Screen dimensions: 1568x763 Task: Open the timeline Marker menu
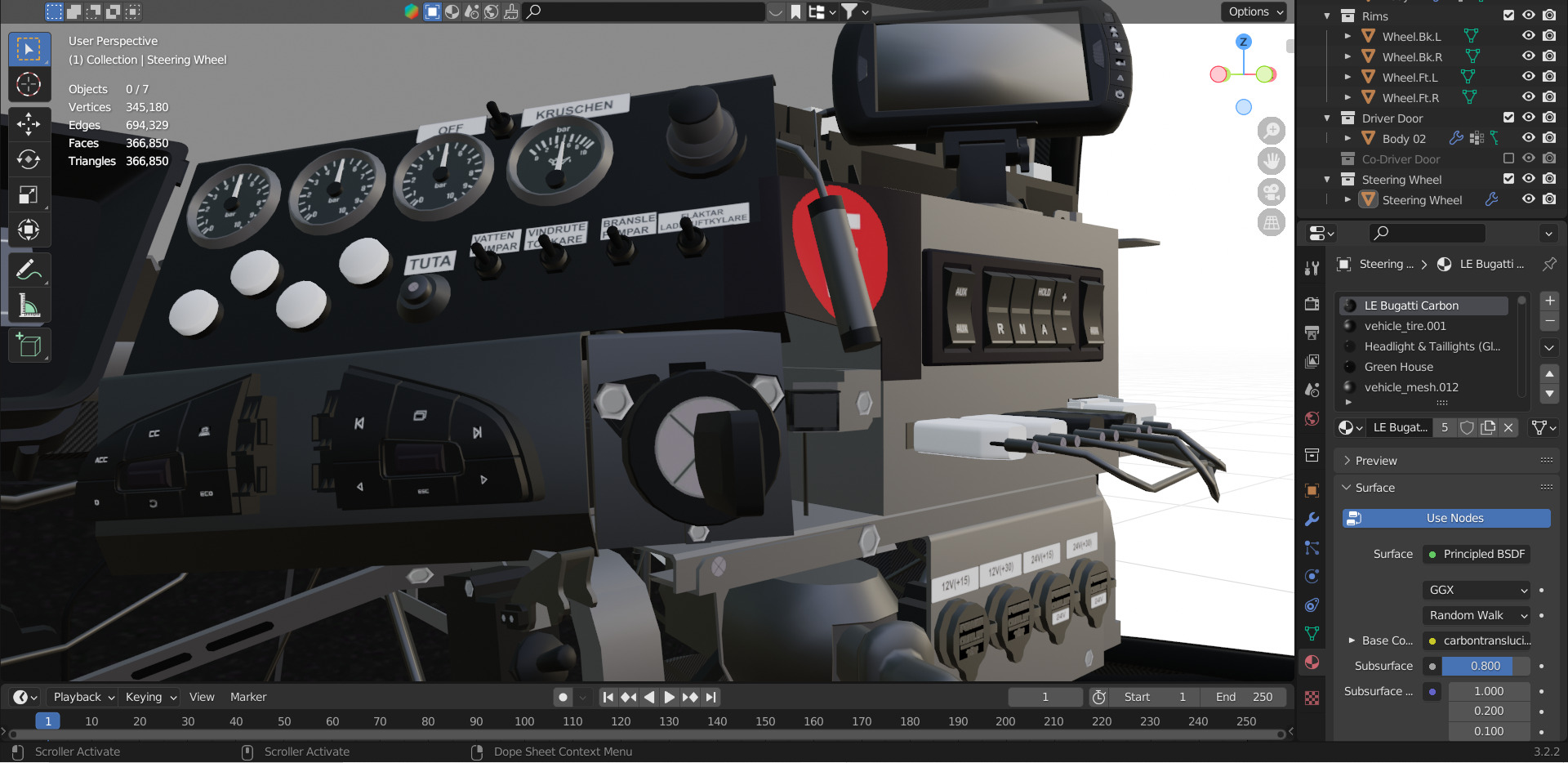point(248,697)
